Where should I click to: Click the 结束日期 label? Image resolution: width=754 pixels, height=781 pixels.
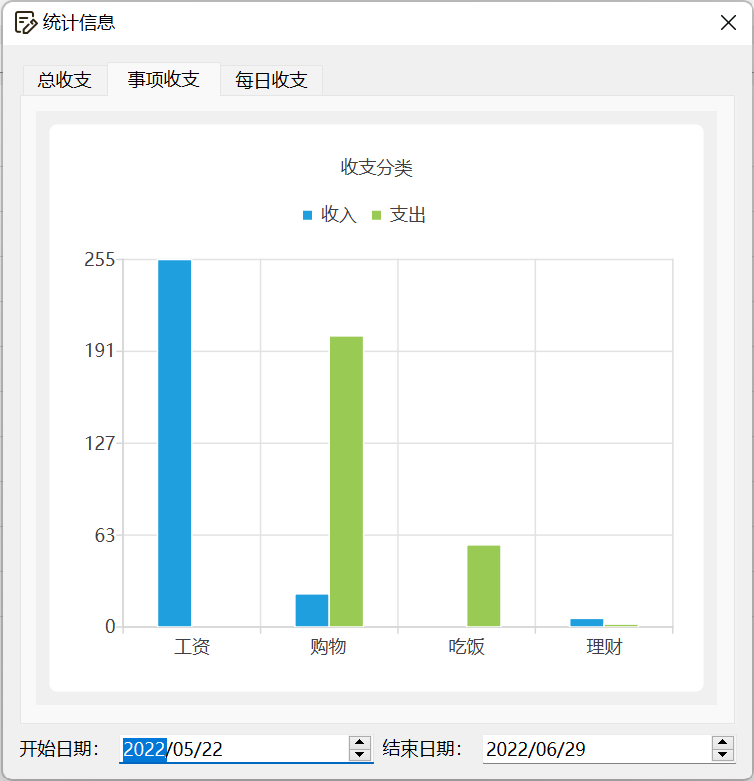coord(423,749)
